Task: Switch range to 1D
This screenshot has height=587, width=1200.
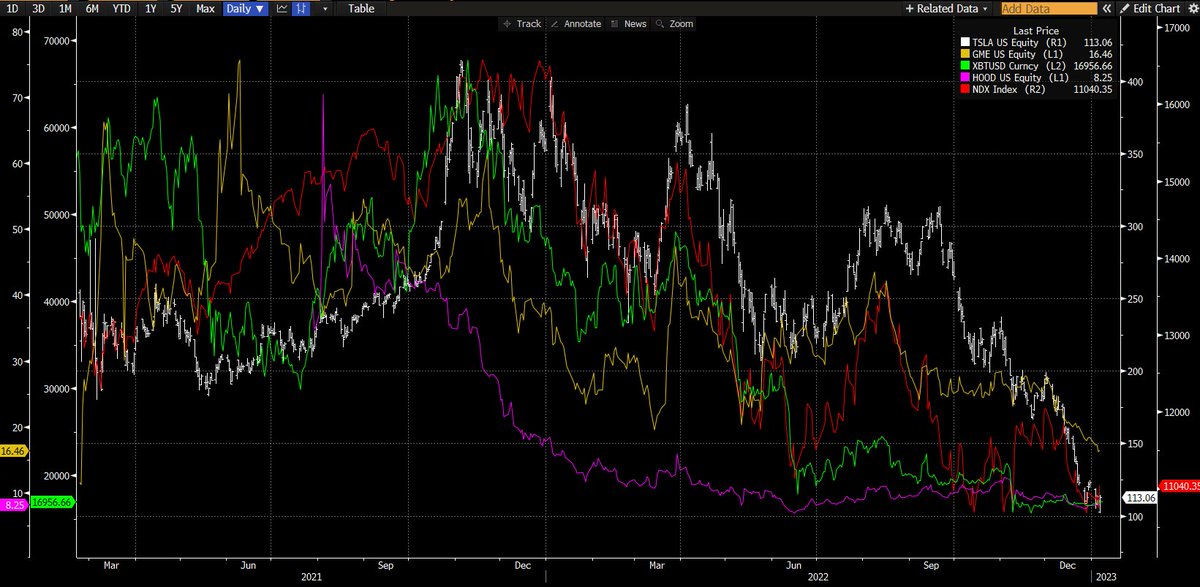Action: click(x=12, y=8)
